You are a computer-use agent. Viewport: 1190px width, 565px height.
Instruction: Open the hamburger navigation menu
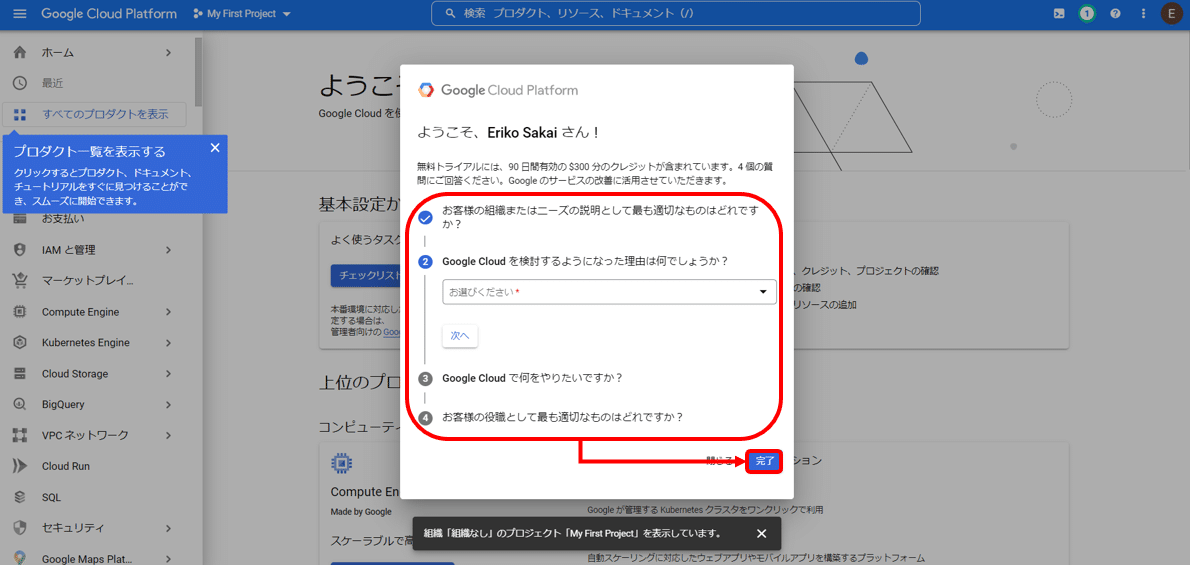point(20,14)
